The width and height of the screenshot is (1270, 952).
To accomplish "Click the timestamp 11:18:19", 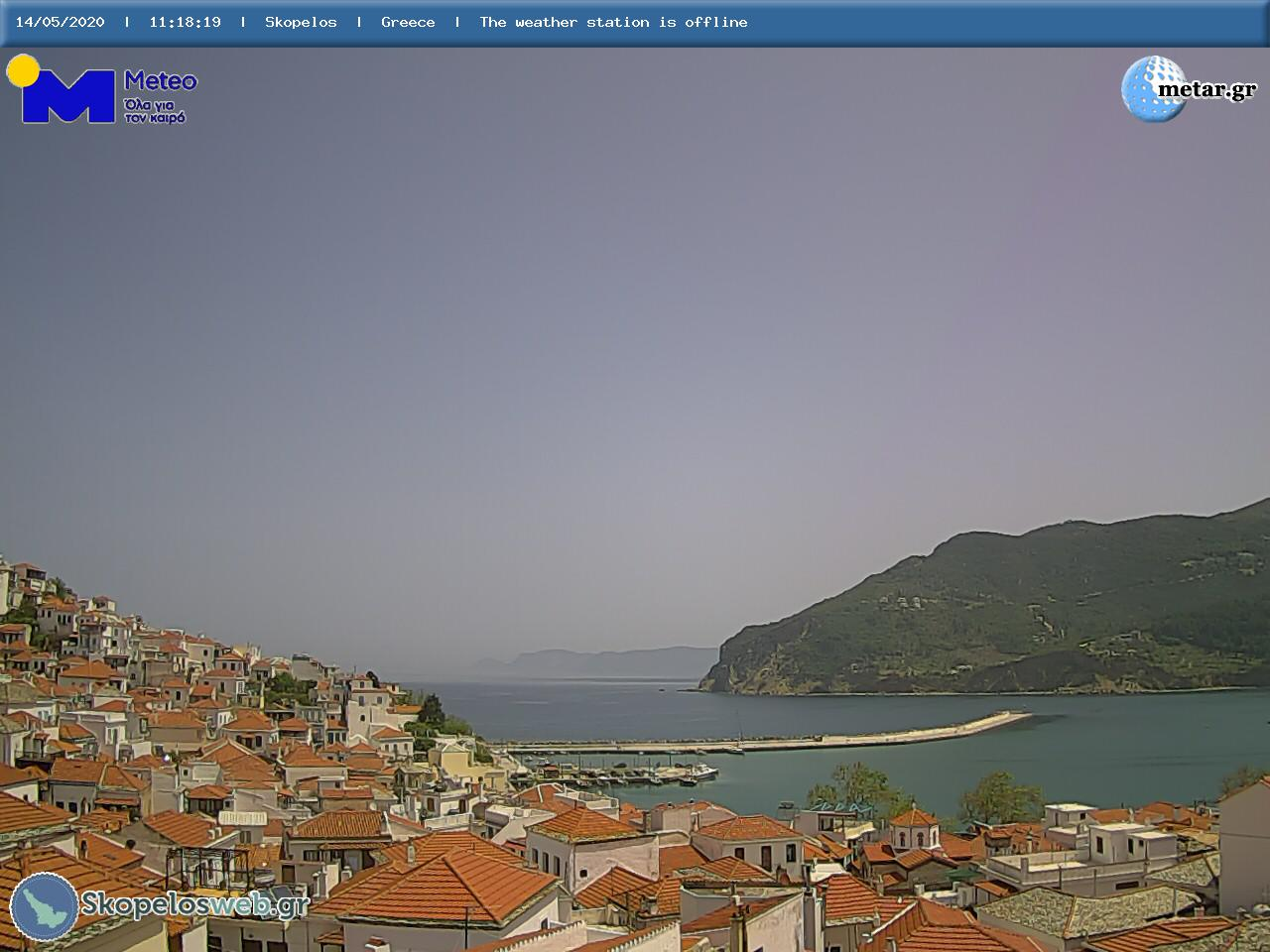I will [x=185, y=22].
